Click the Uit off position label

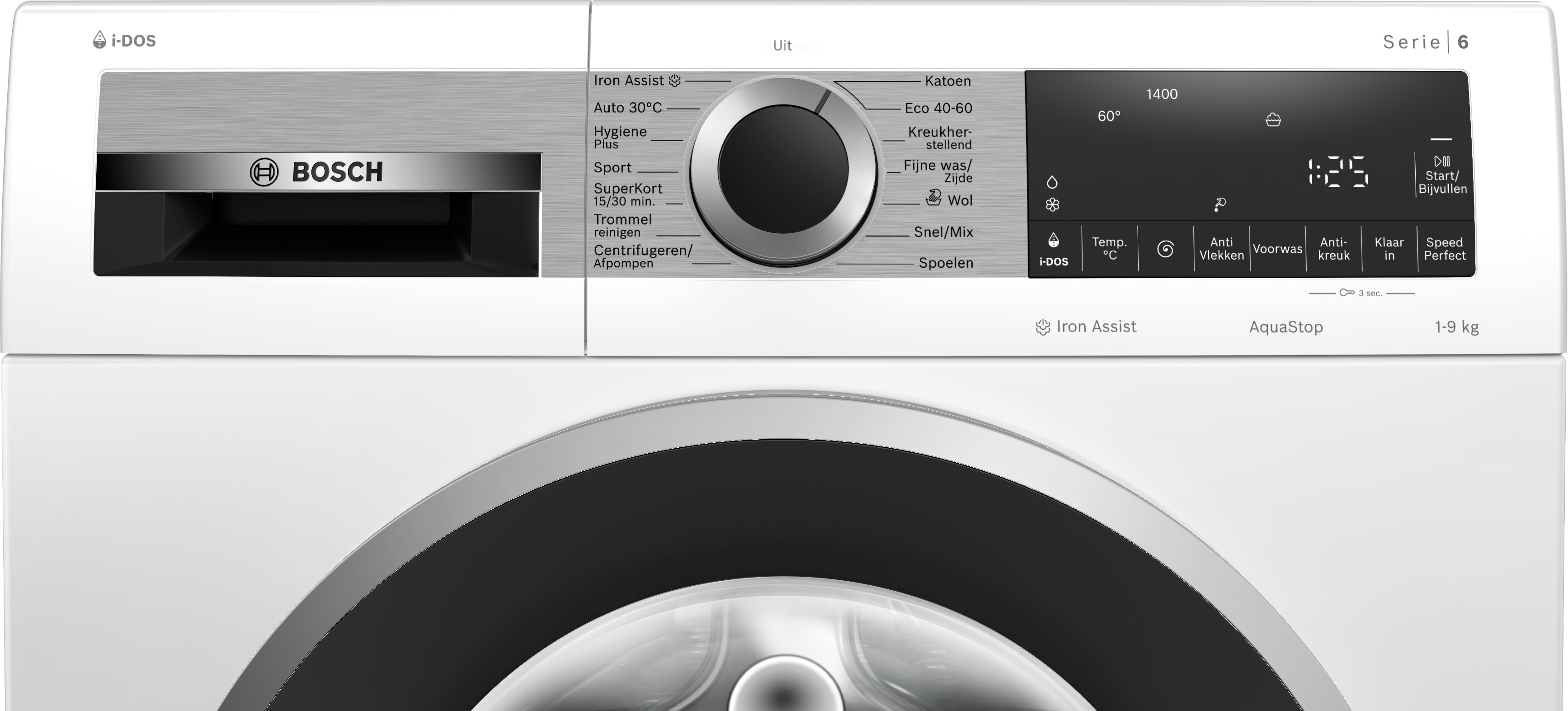tap(782, 46)
